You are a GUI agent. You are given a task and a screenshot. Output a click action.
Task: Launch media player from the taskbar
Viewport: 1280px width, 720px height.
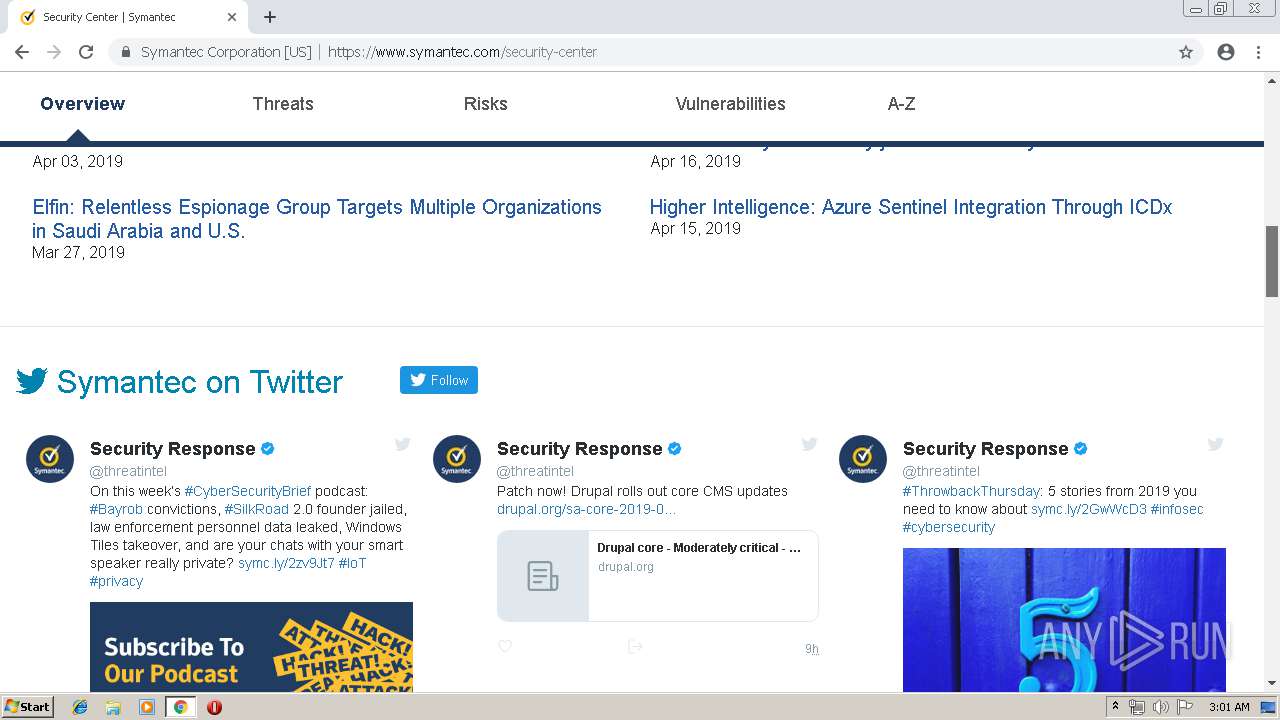click(147, 707)
